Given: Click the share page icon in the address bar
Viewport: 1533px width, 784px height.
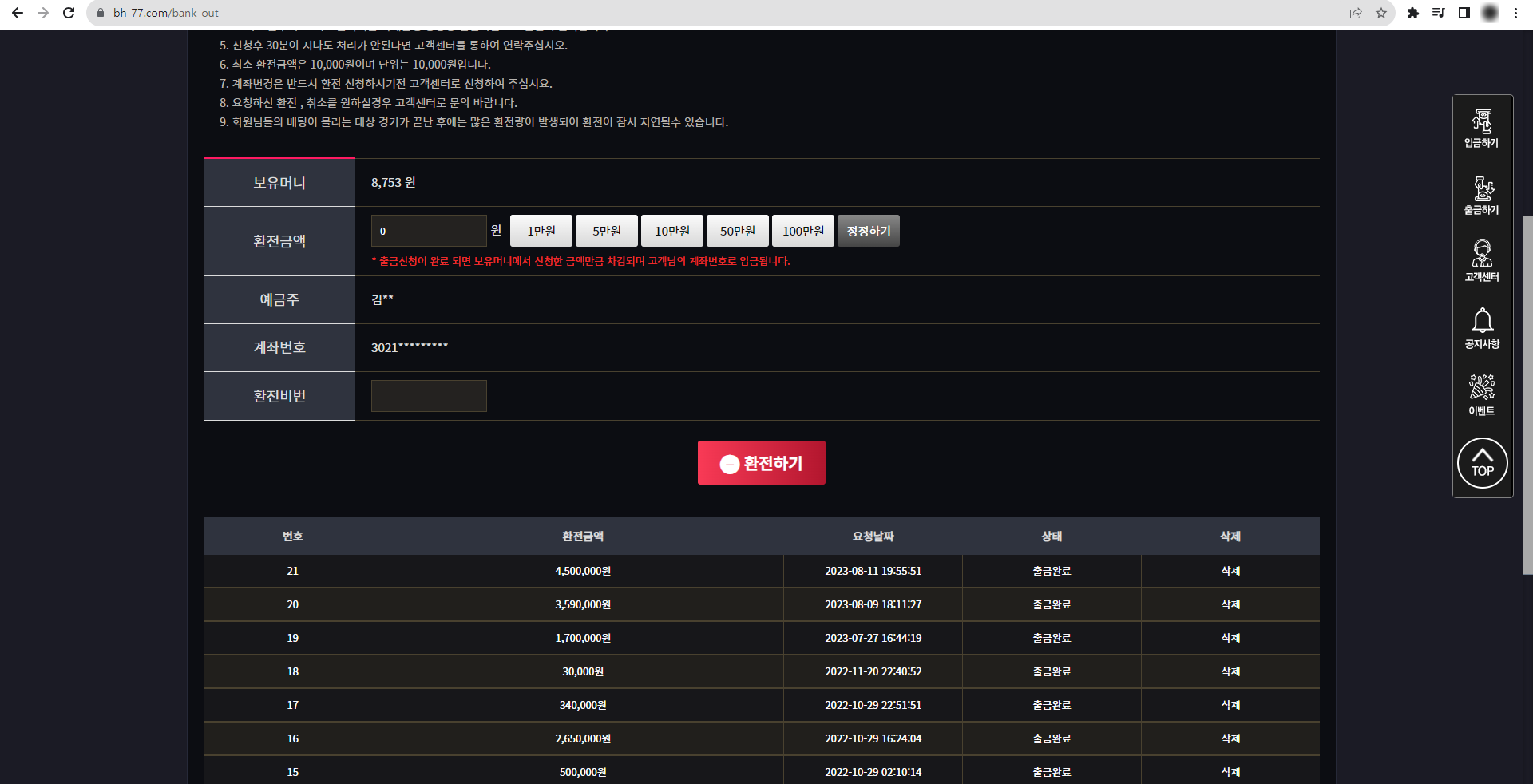Looking at the screenshot, I should 1356,13.
